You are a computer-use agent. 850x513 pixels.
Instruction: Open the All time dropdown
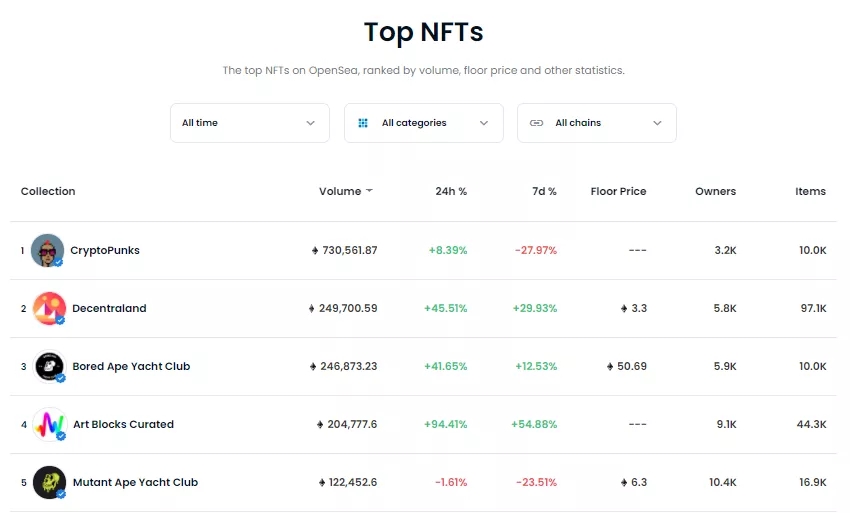tap(249, 123)
